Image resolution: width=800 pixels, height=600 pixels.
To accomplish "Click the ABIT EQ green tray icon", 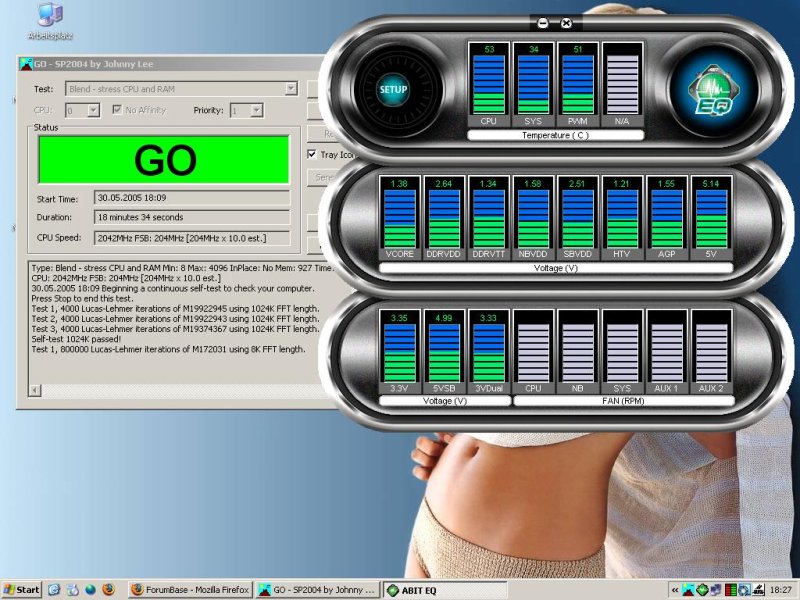I will (x=702, y=590).
